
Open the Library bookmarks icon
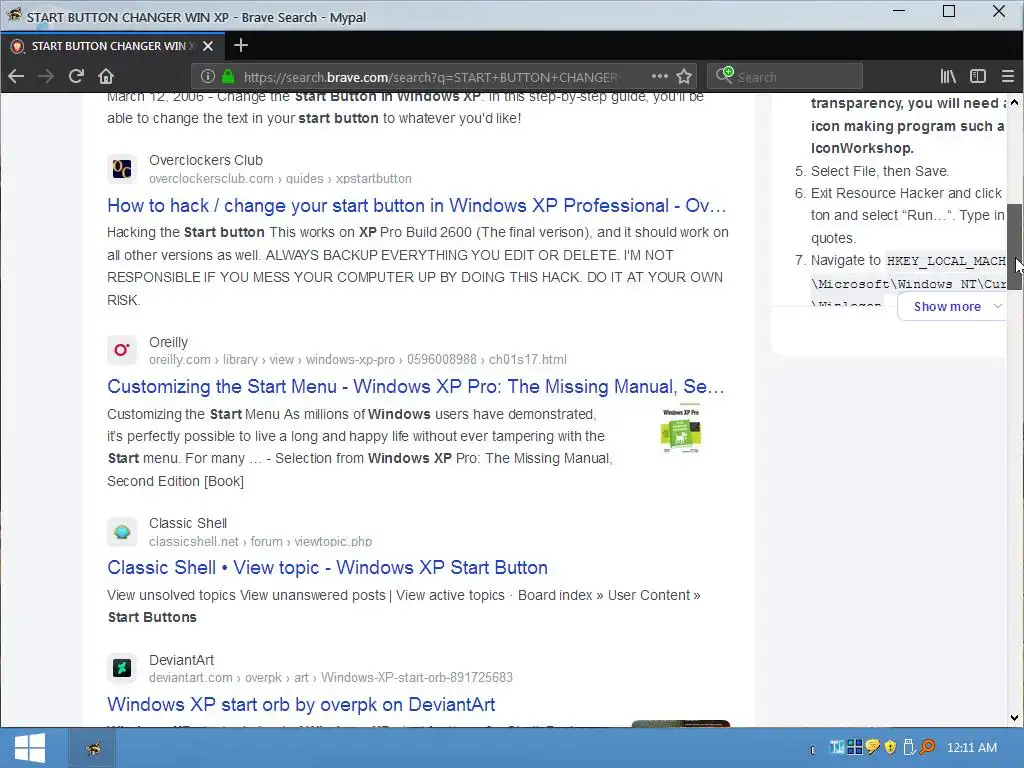(x=948, y=76)
